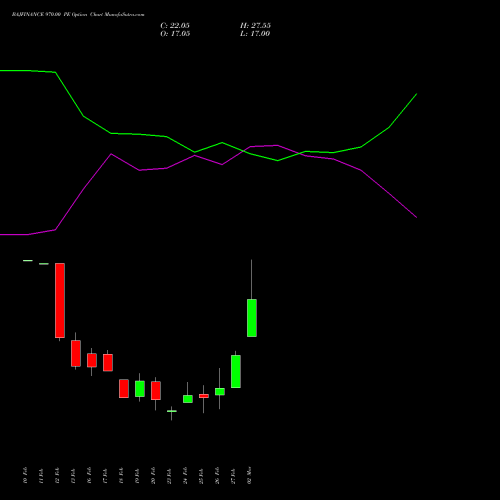Select the green candle for 19 Feb
This screenshot has width=500, height=500.
coord(140,389)
